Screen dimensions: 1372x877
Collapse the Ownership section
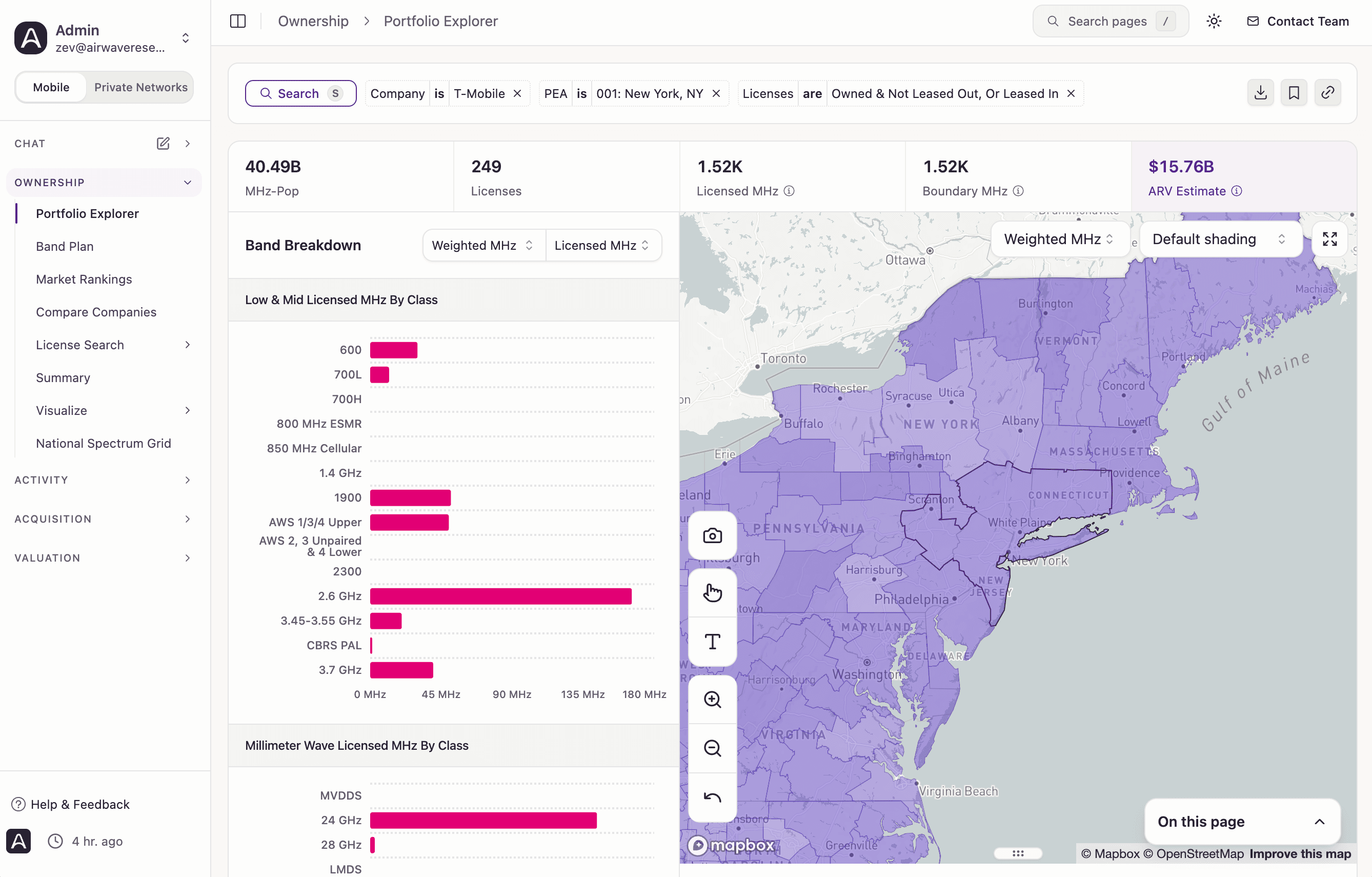(x=104, y=183)
